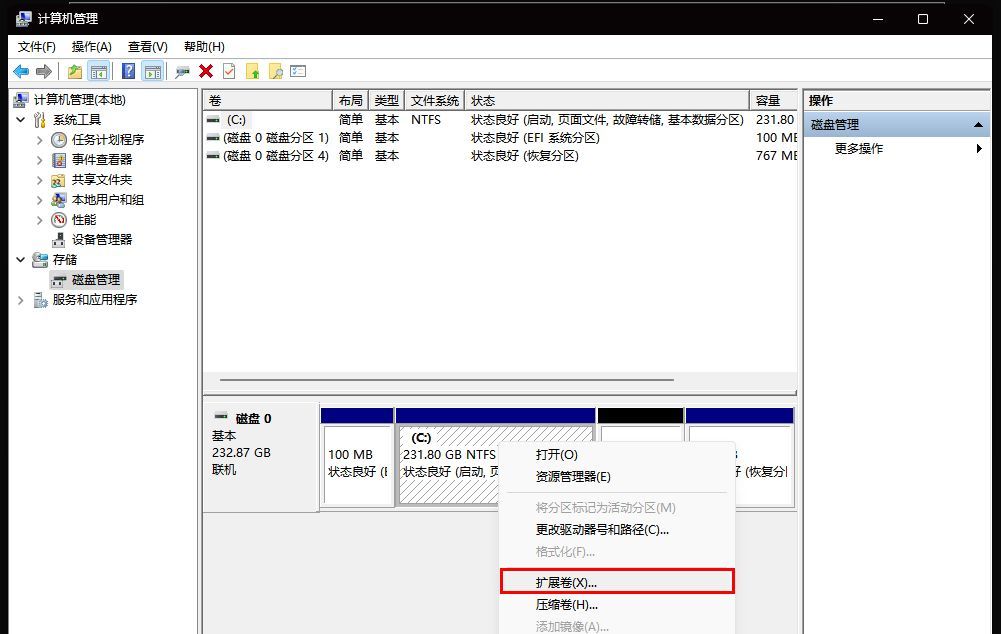Click the 系统工具 tools icon

click(x=40, y=120)
